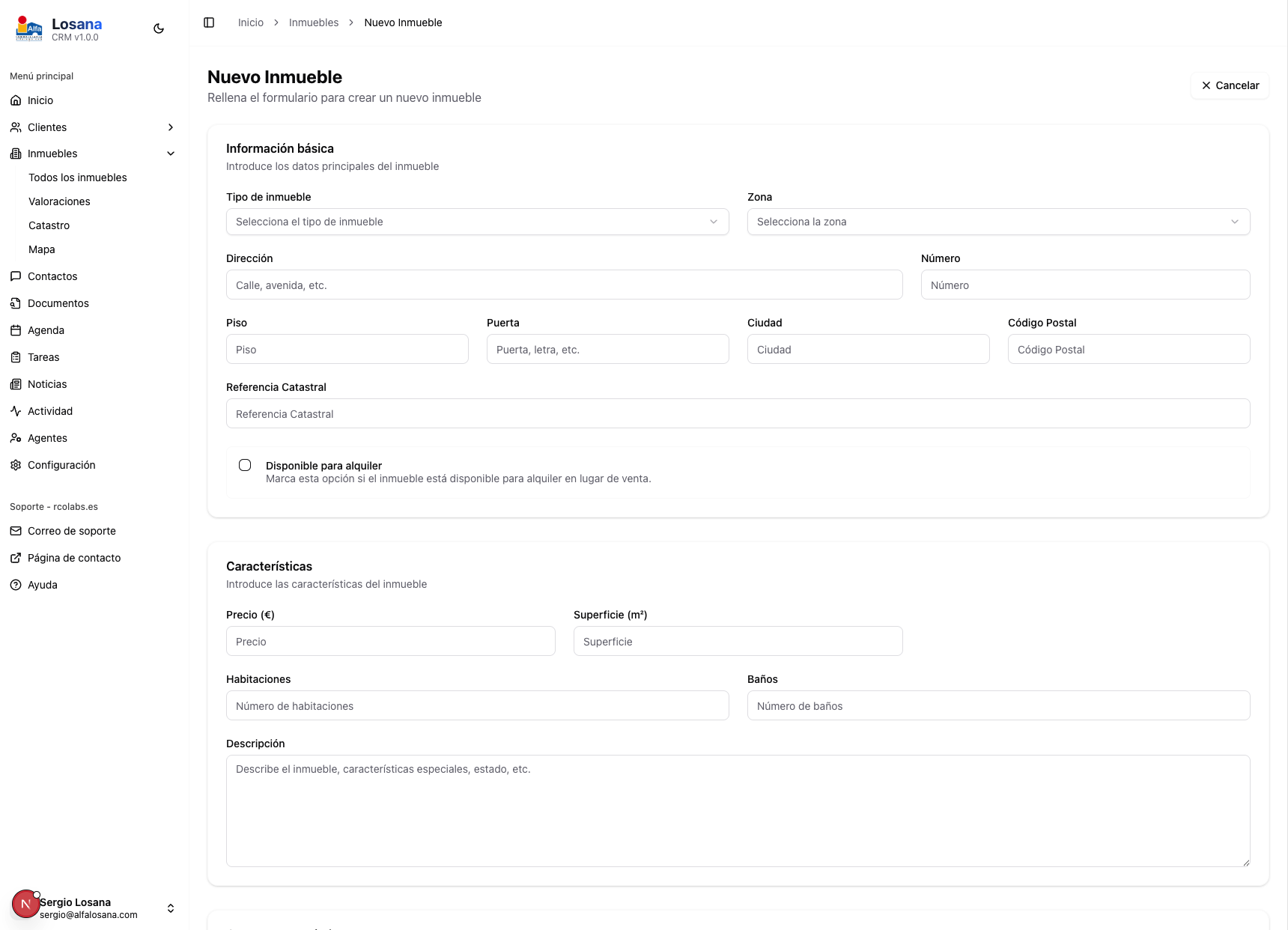Open the Tipo de inmueble dropdown
This screenshot has height=930, width=1288.
pos(477,222)
